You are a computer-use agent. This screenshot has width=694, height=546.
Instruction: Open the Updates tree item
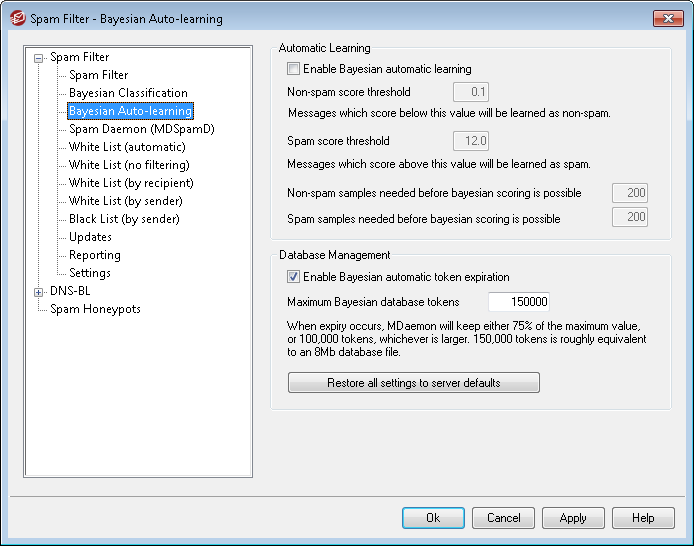tap(90, 237)
